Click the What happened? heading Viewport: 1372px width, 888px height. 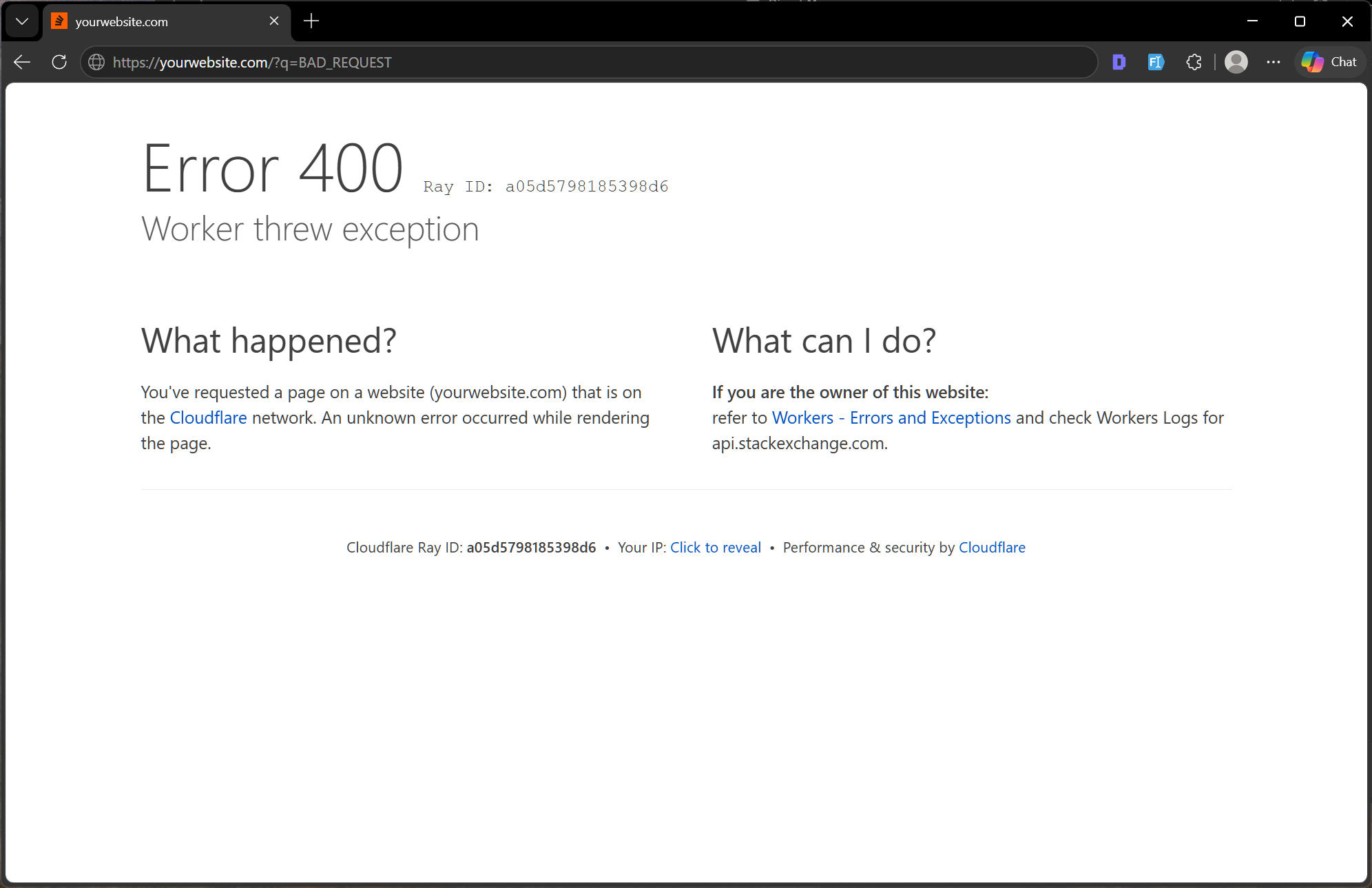pos(269,340)
